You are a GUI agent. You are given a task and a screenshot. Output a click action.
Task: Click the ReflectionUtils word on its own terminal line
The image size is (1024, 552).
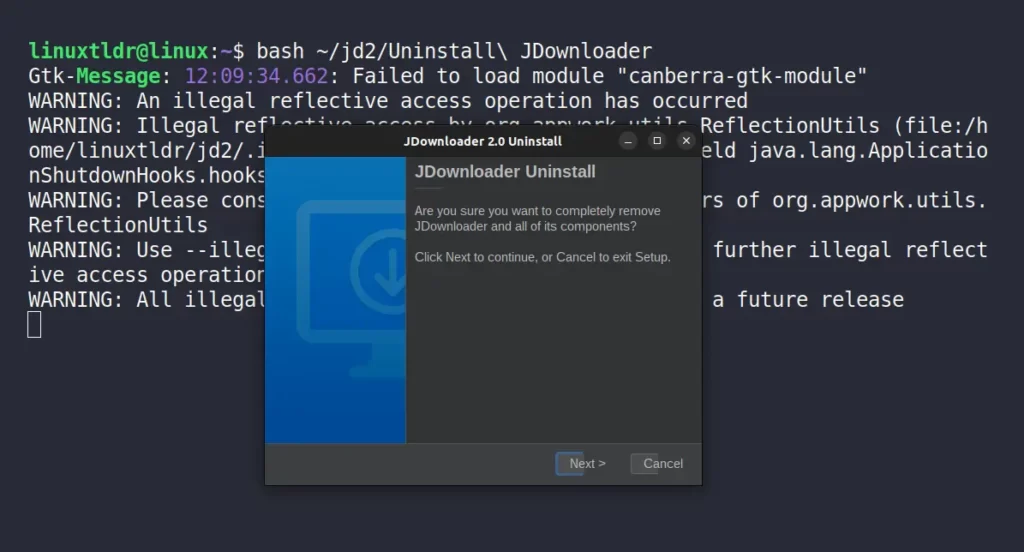coord(118,225)
